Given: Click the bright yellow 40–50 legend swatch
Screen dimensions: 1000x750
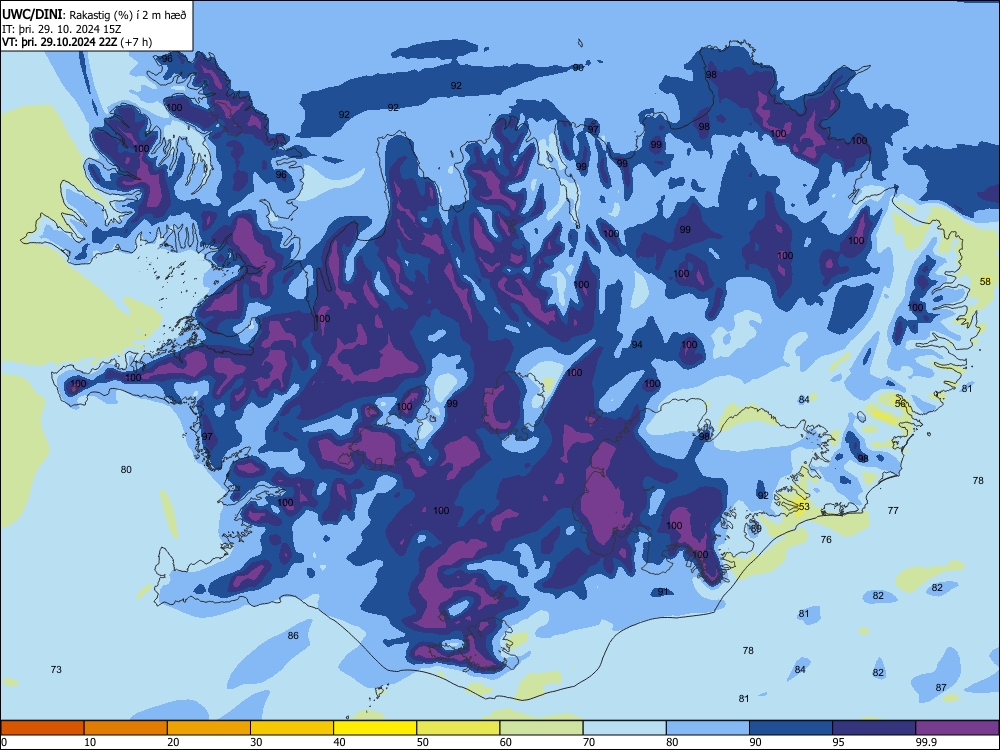Looking at the screenshot, I should point(375,728).
